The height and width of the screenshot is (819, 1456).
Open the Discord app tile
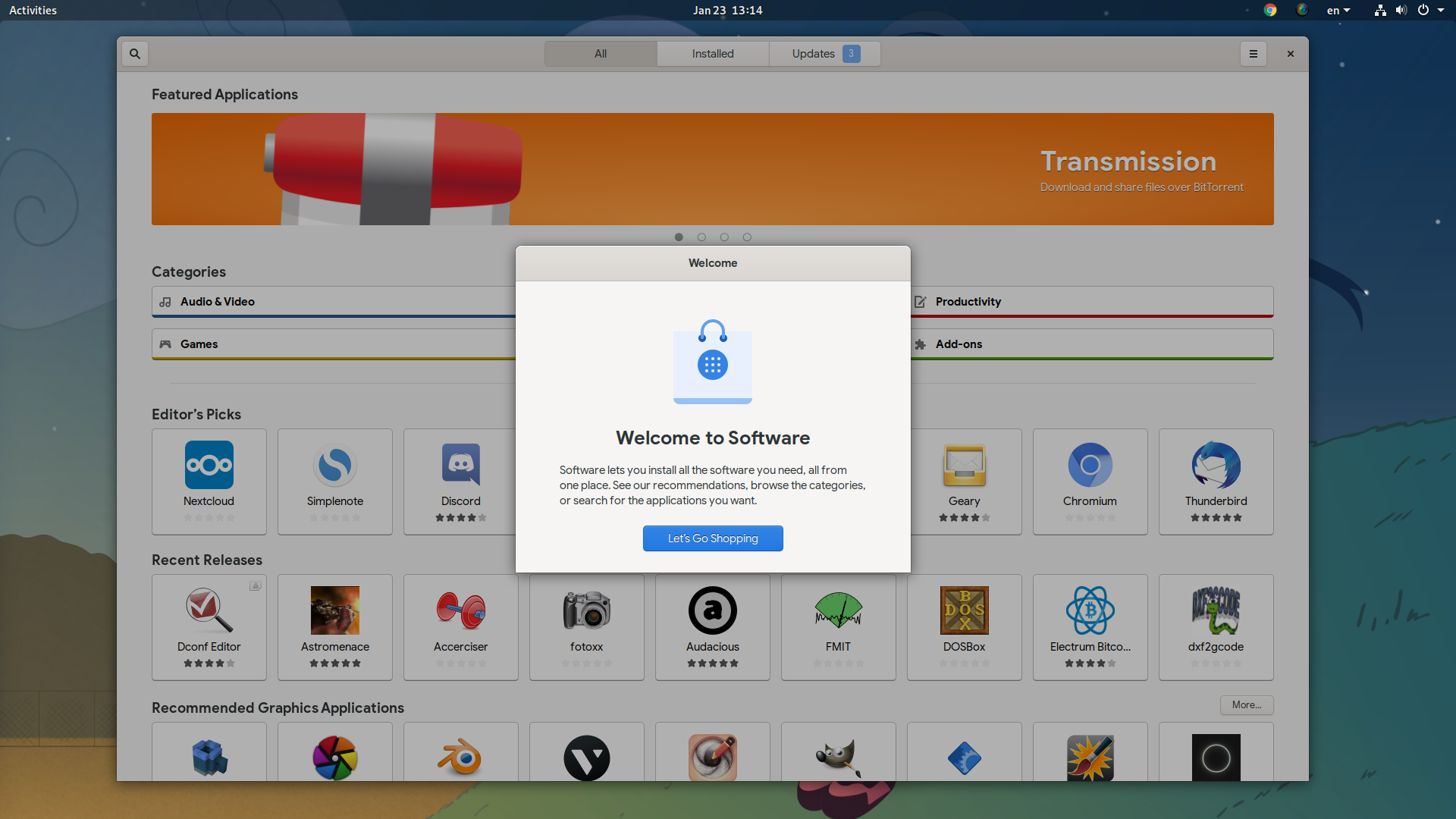point(460,482)
